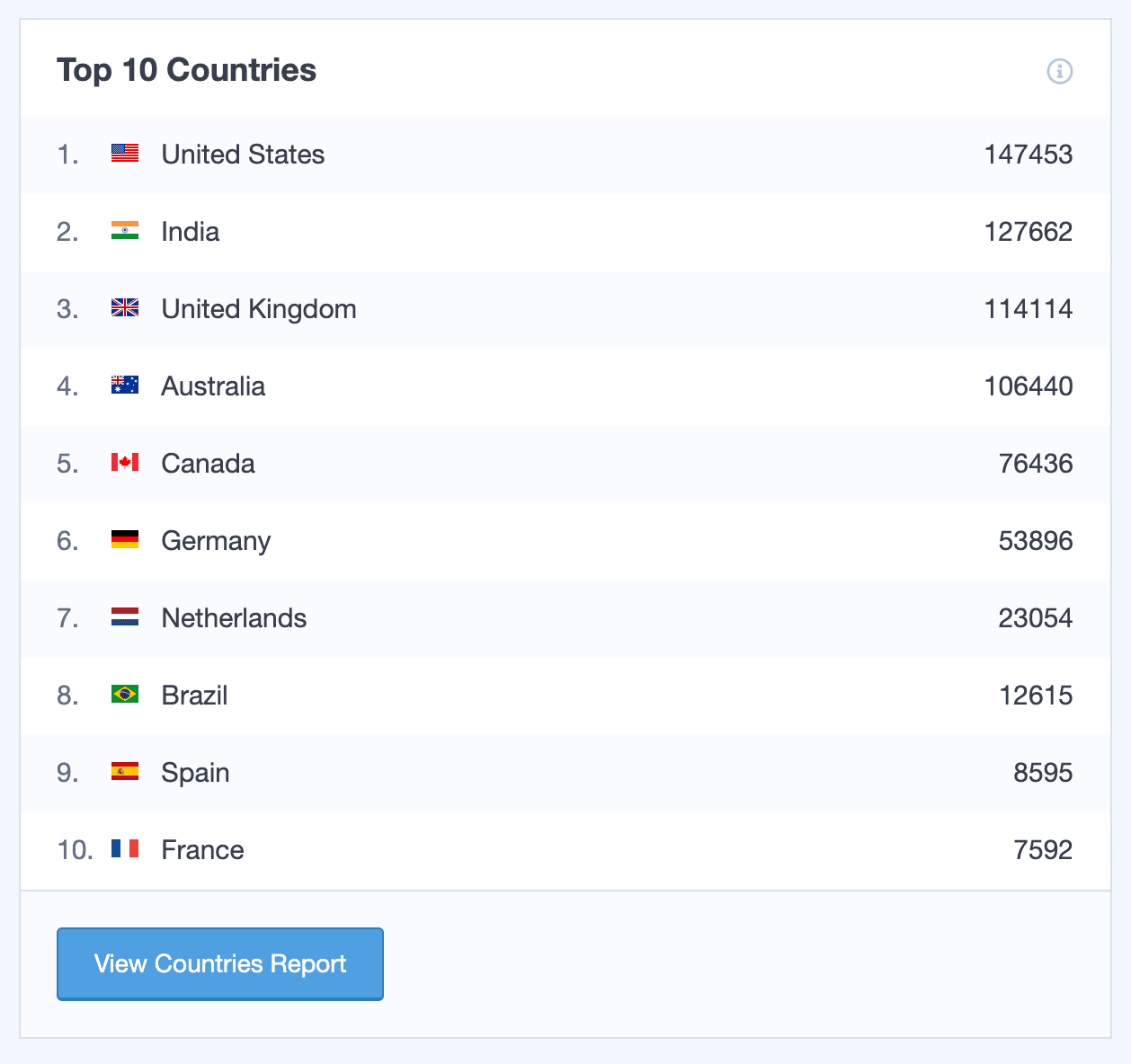
Task: Click the Top 10 Countries heading
Action: pyautogui.click(x=186, y=69)
